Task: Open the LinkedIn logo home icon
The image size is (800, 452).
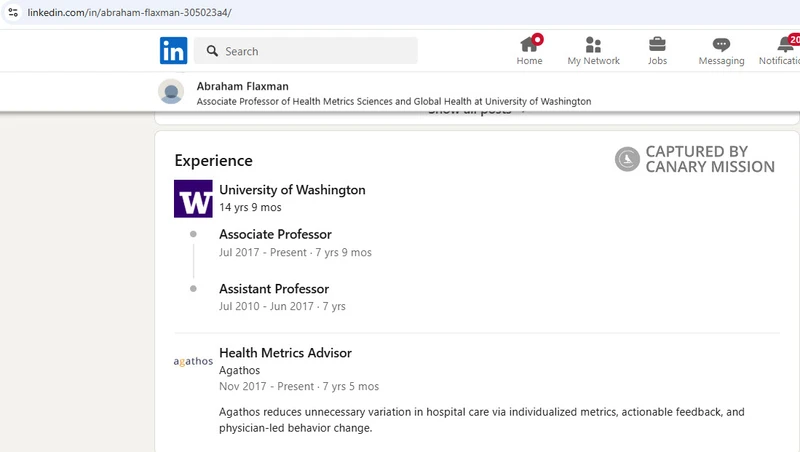Action: [173, 51]
